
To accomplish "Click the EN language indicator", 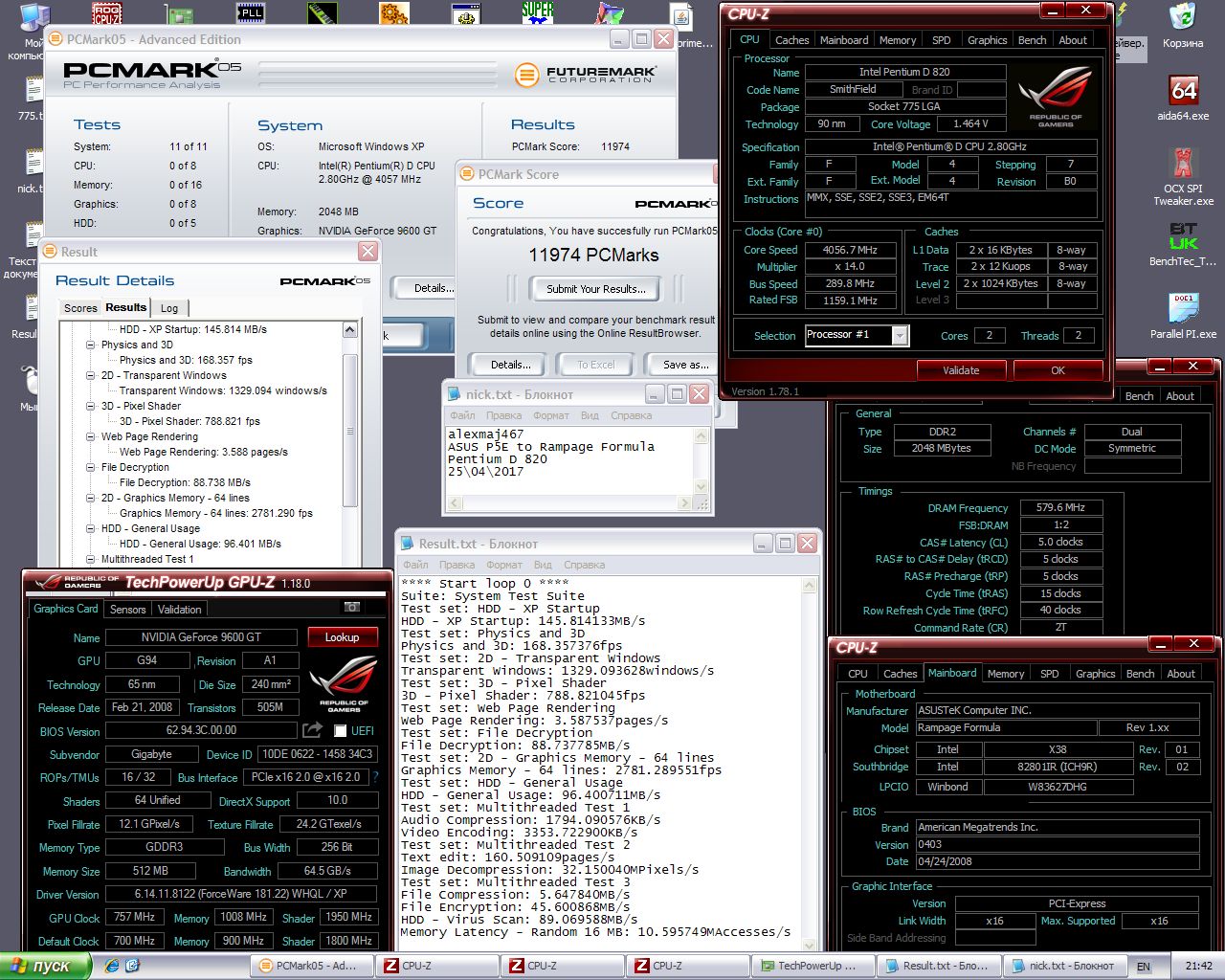I will click(x=1143, y=966).
